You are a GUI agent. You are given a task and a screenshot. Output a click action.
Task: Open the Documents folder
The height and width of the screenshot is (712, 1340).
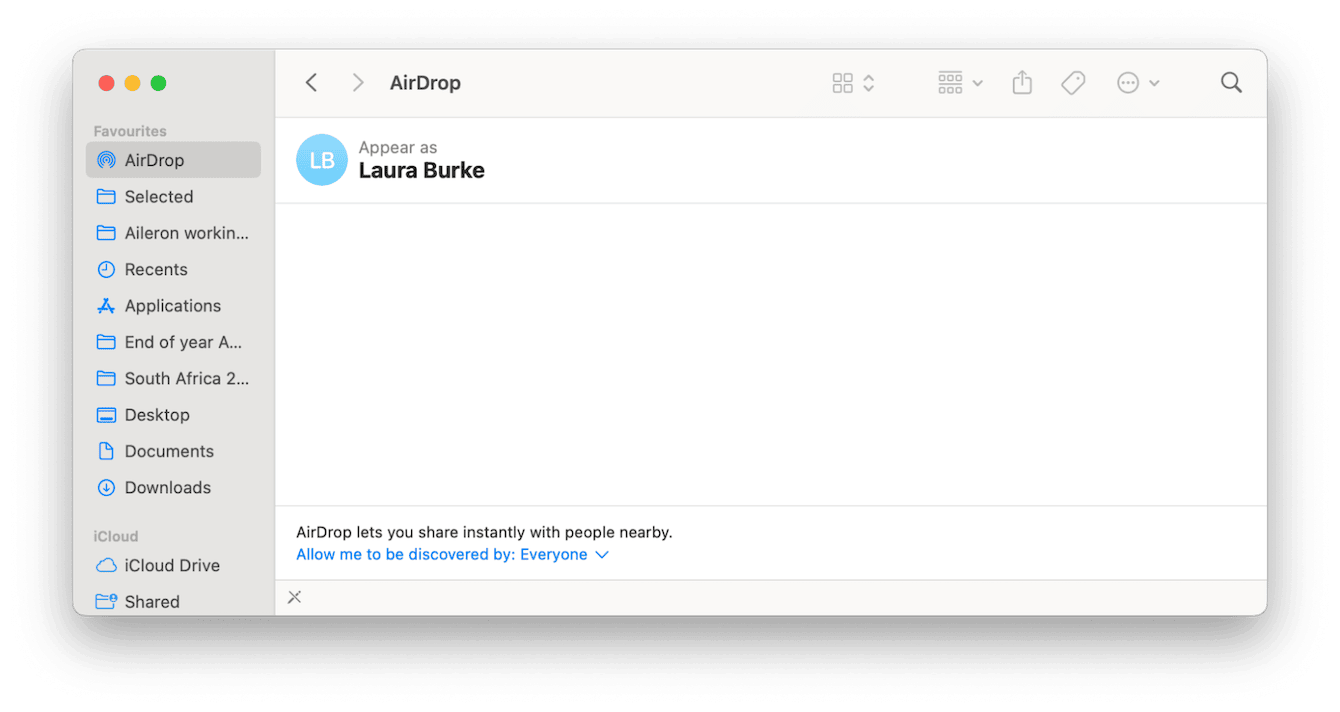(169, 451)
